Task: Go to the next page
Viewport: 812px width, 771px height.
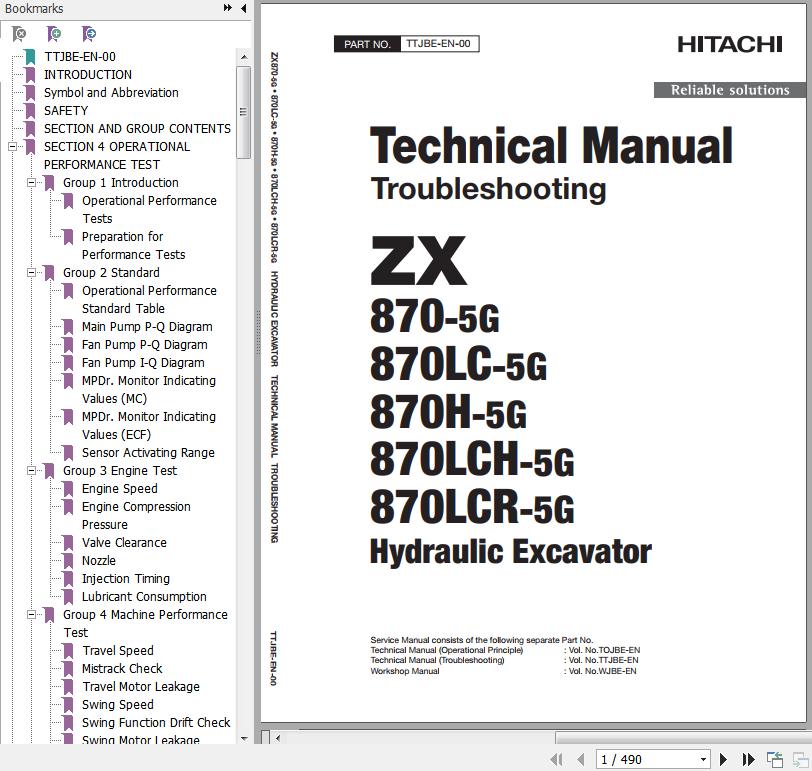Action: click(x=723, y=760)
